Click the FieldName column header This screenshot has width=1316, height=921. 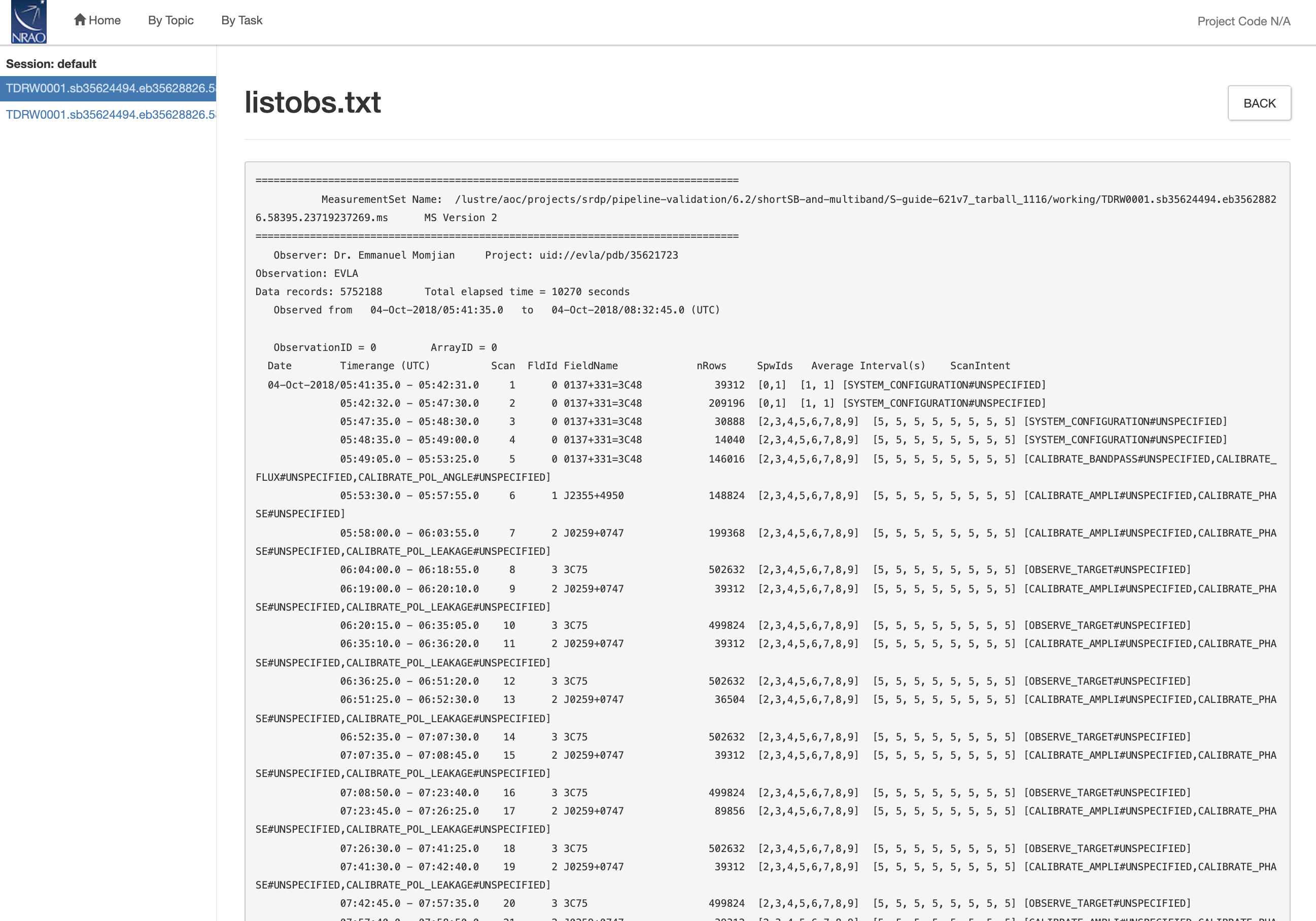click(x=591, y=366)
